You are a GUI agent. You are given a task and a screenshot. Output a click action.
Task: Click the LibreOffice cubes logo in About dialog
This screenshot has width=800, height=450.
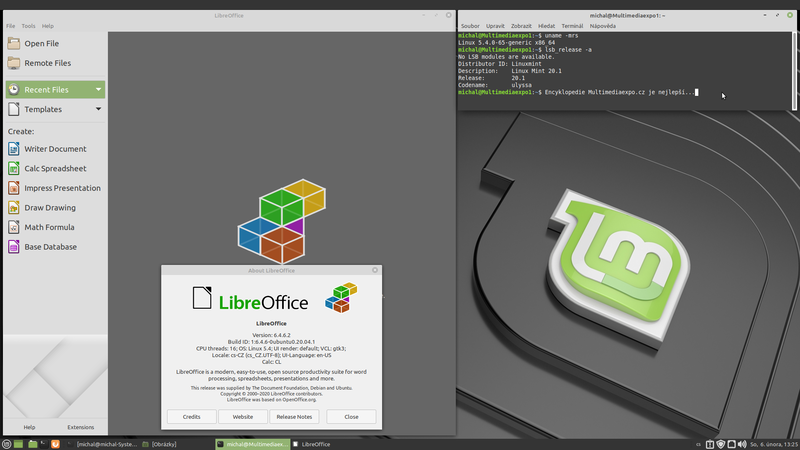pyautogui.click(x=341, y=297)
